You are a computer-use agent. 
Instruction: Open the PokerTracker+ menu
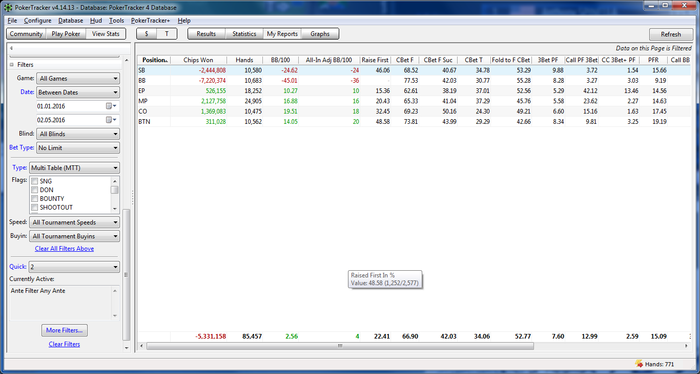pos(150,21)
